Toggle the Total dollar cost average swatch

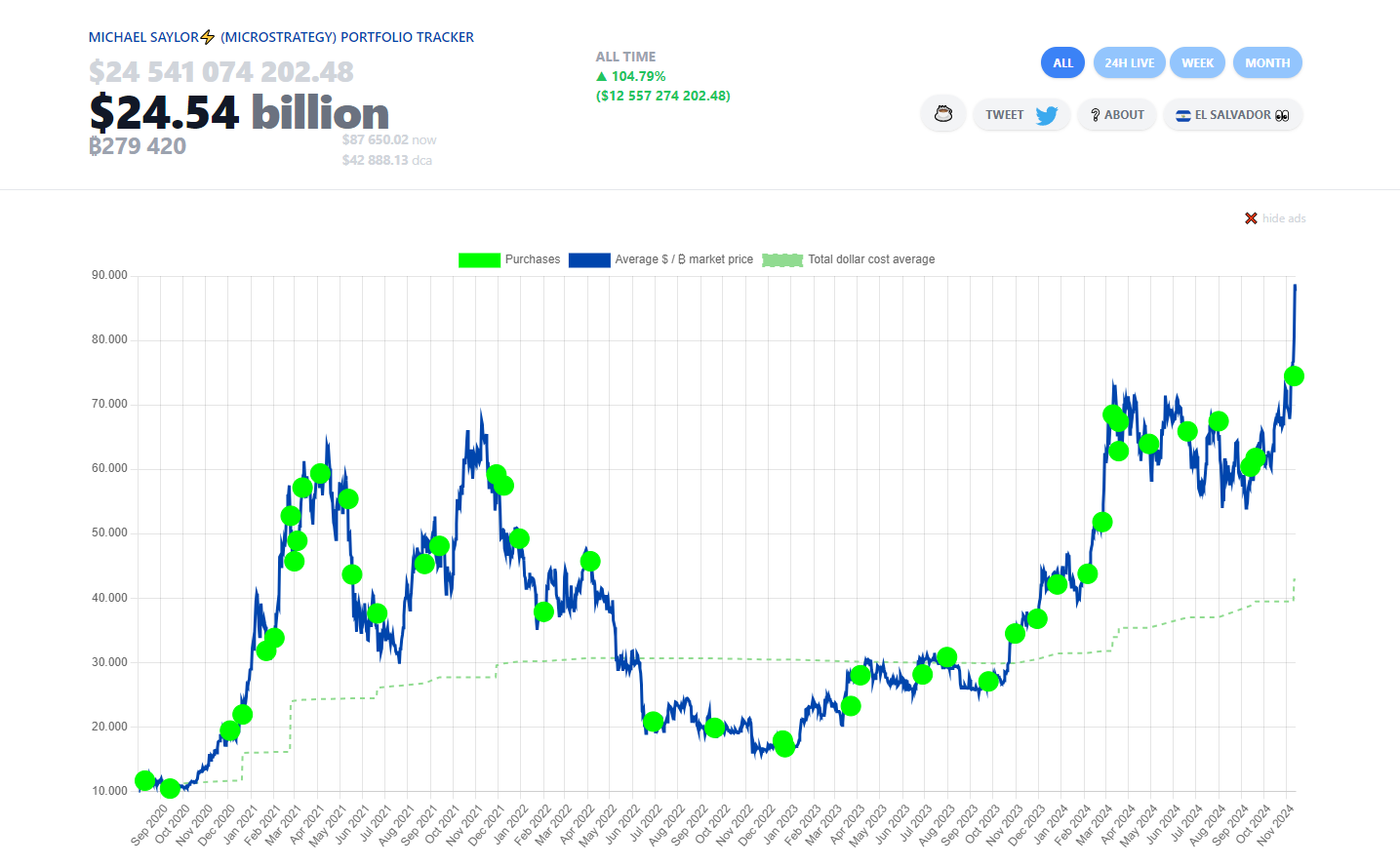point(782,259)
